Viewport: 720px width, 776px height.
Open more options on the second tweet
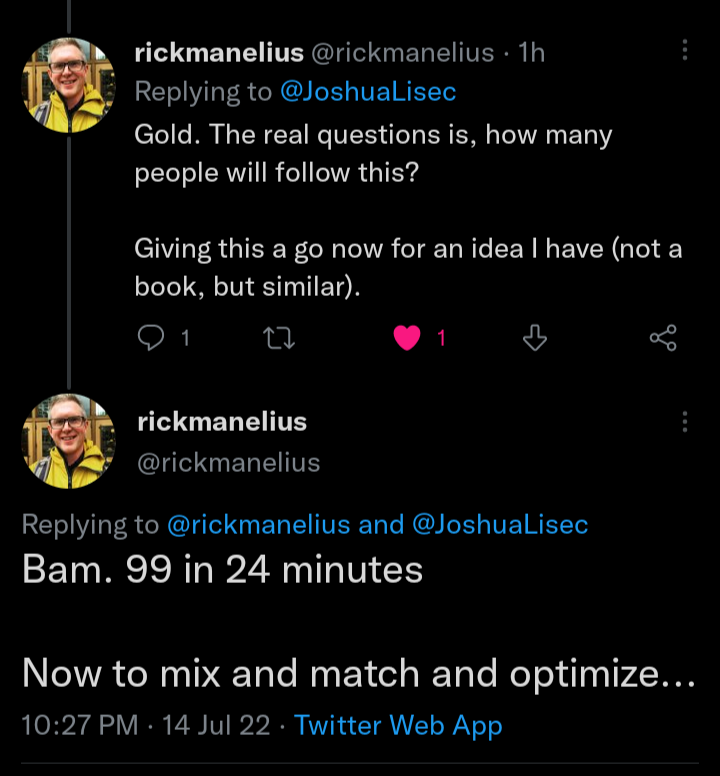685,422
